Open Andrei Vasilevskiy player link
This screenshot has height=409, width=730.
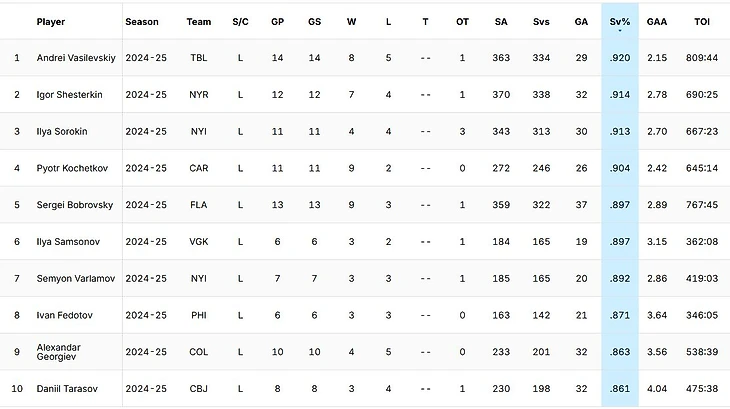[76, 58]
